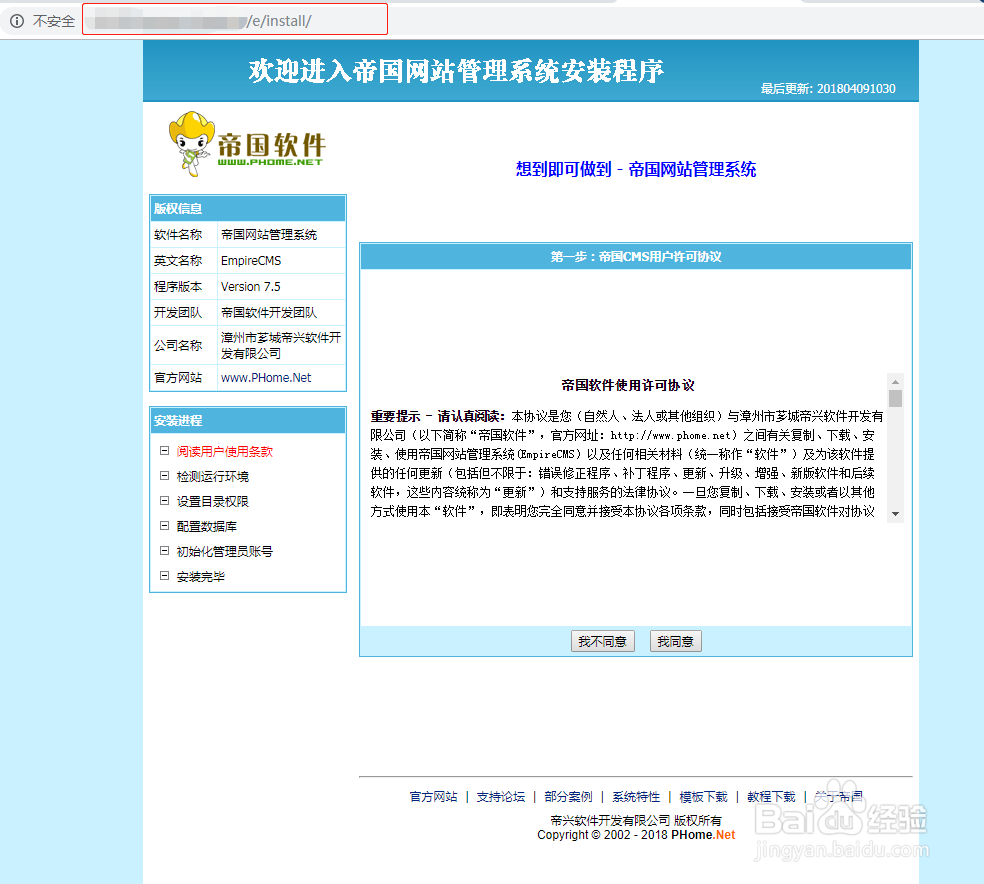Click the 欢迎进入帝国网站管理系统安装程序 banner title

tap(456, 70)
